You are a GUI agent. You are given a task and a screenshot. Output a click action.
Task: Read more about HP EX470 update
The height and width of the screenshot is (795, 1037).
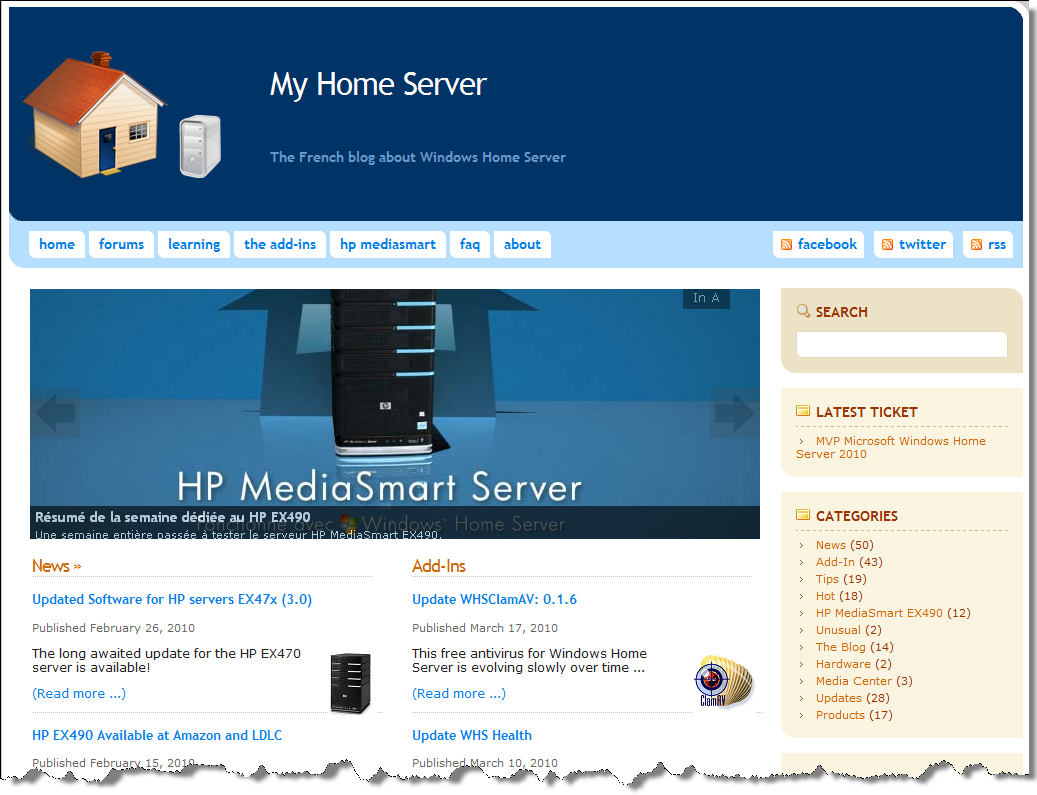(x=79, y=693)
